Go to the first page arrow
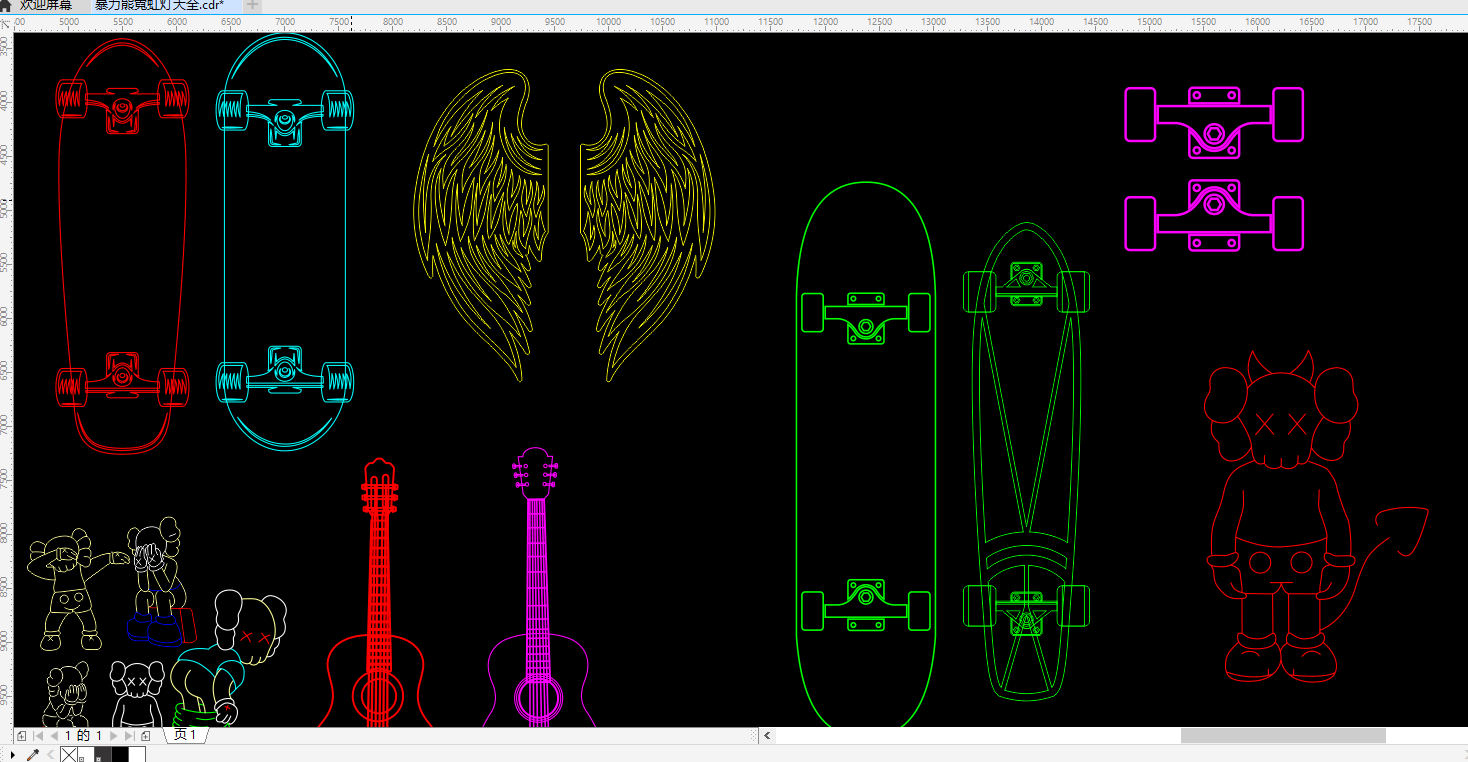1468x762 pixels. point(38,736)
